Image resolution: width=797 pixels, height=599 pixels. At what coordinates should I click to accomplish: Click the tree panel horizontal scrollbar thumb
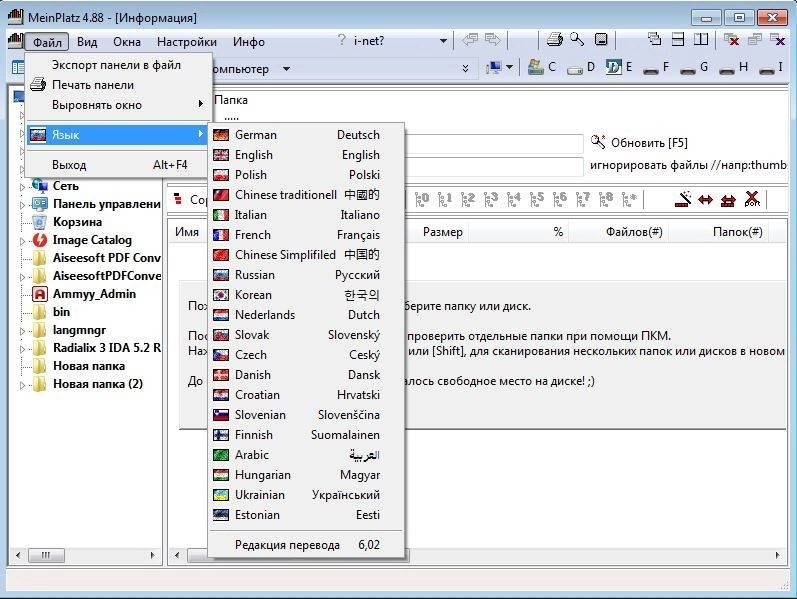pos(46,555)
